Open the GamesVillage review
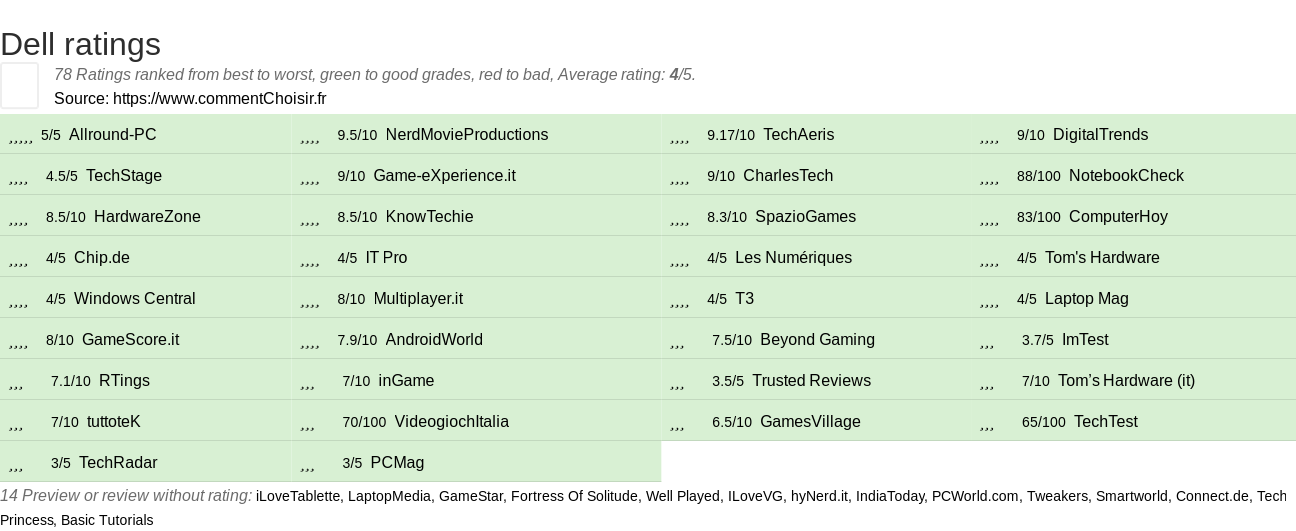Image resolution: width=1296 pixels, height=531 pixels. [810, 422]
